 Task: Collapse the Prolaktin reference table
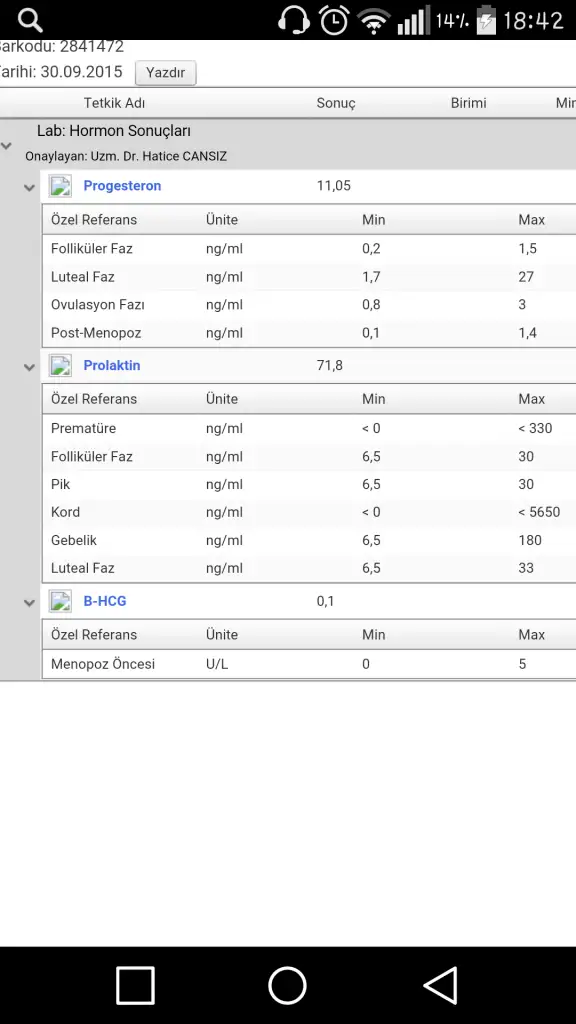pos(29,368)
